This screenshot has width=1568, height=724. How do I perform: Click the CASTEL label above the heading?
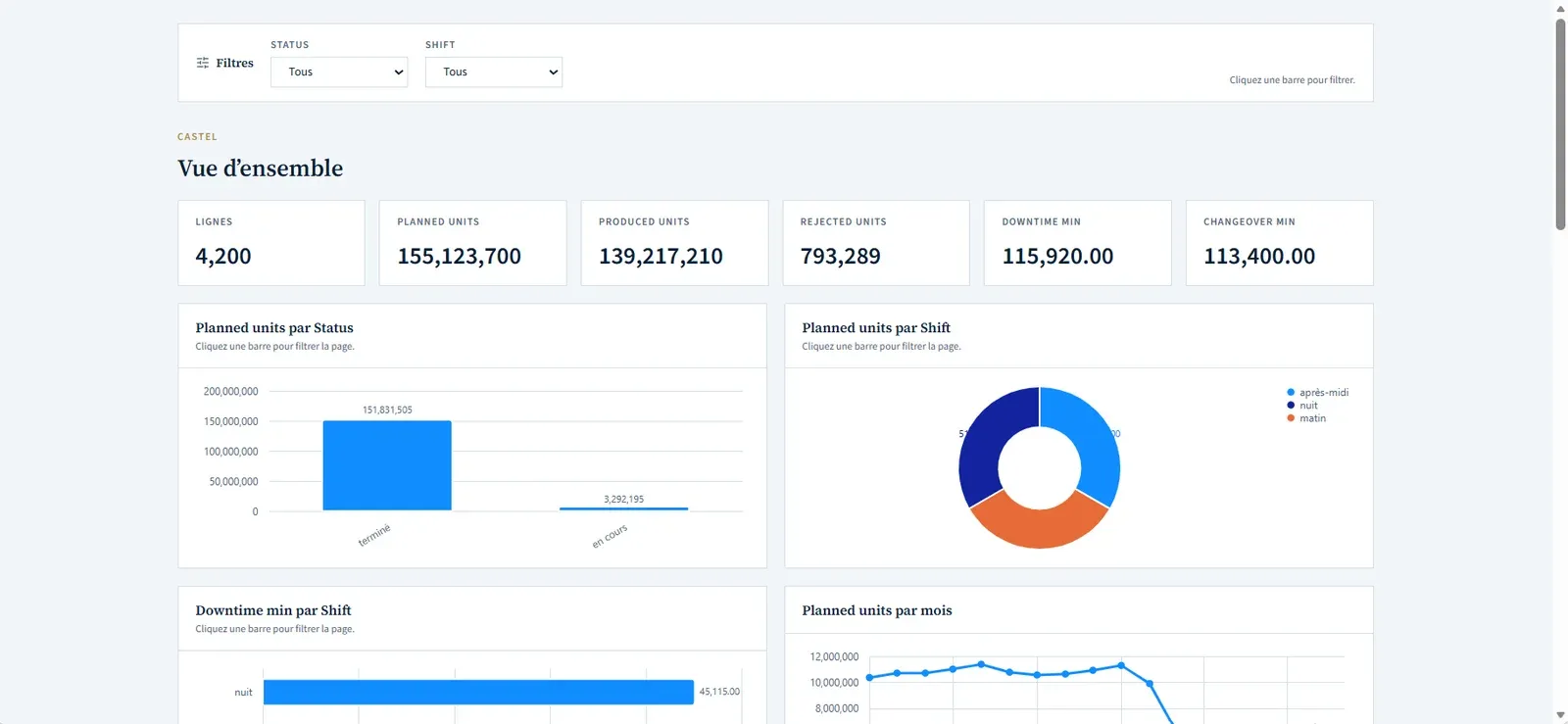tap(197, 137)
